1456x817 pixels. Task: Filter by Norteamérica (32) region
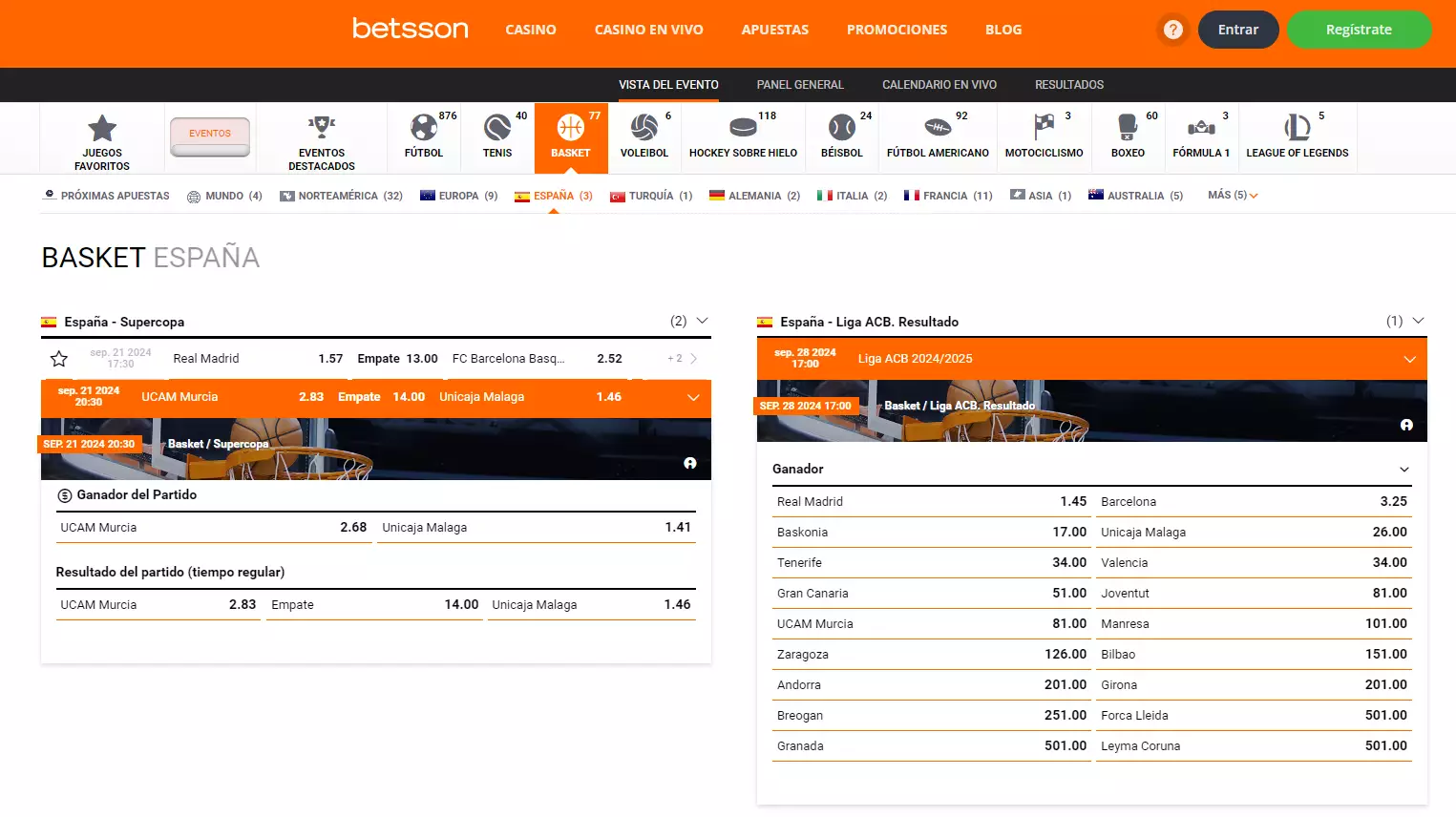(341, 196)
